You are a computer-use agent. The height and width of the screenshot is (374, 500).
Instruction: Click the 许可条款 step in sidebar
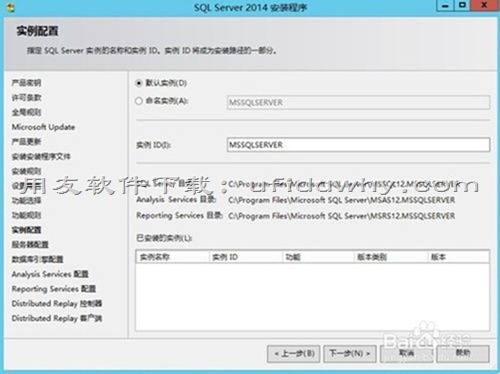(26, 97)
